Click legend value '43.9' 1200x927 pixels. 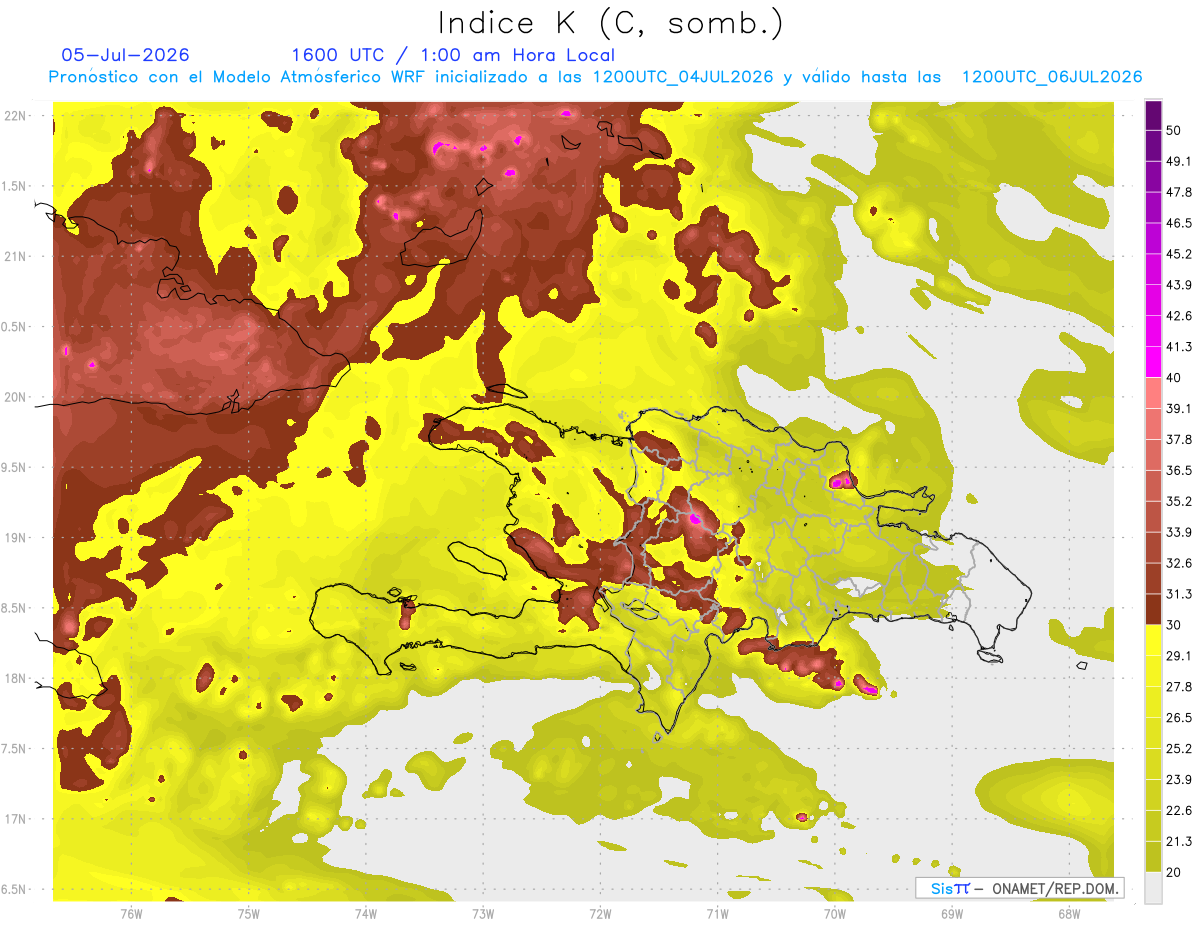[x=1180, y=285]
